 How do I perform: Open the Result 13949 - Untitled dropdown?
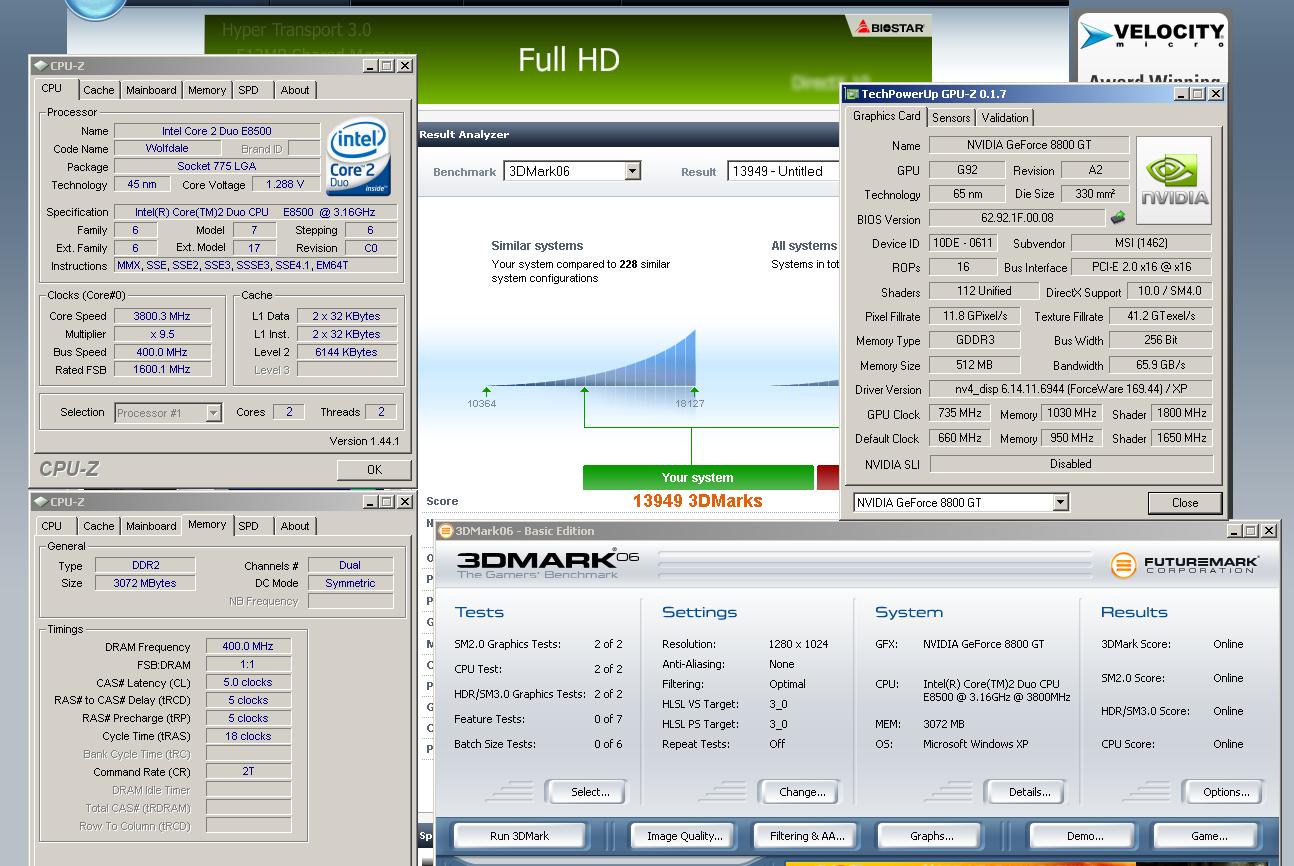[x=783, y=171]
